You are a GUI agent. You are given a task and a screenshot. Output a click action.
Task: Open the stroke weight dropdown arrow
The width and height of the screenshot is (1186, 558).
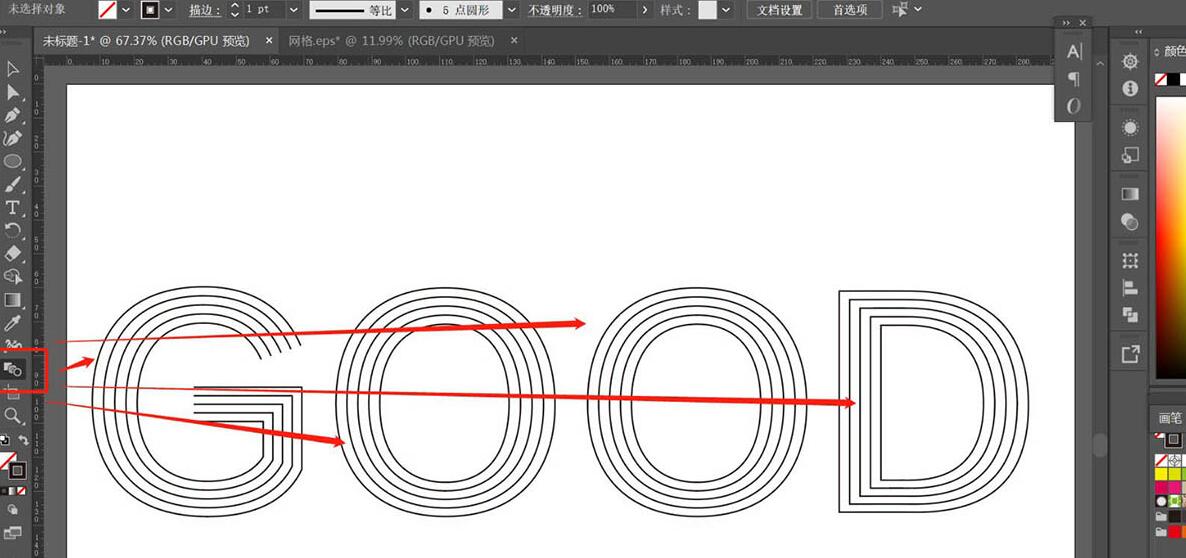pos(294,10)
